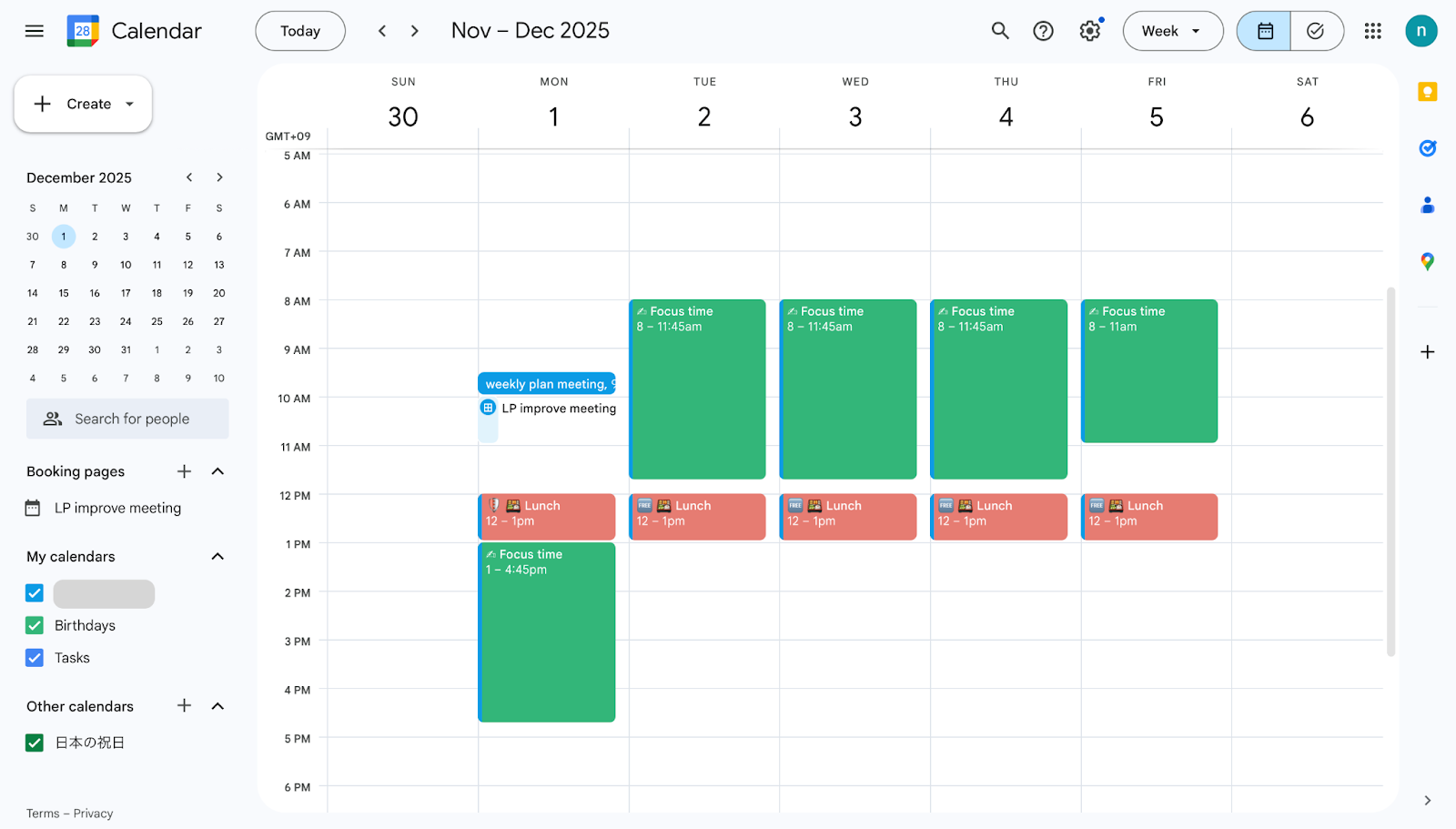Open Google Maps side panel icon
This screenshot has width=1456, height=829.
[x=1427, y=262]
